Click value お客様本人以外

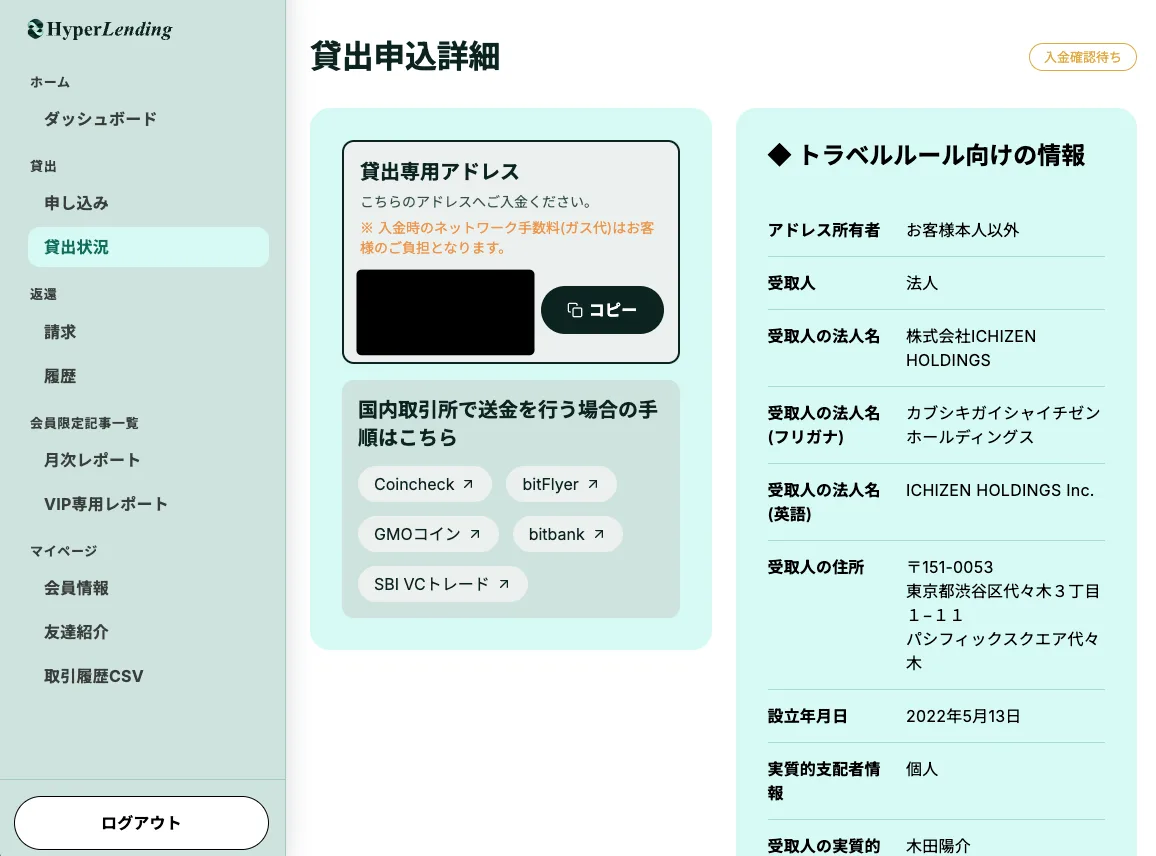962,230
